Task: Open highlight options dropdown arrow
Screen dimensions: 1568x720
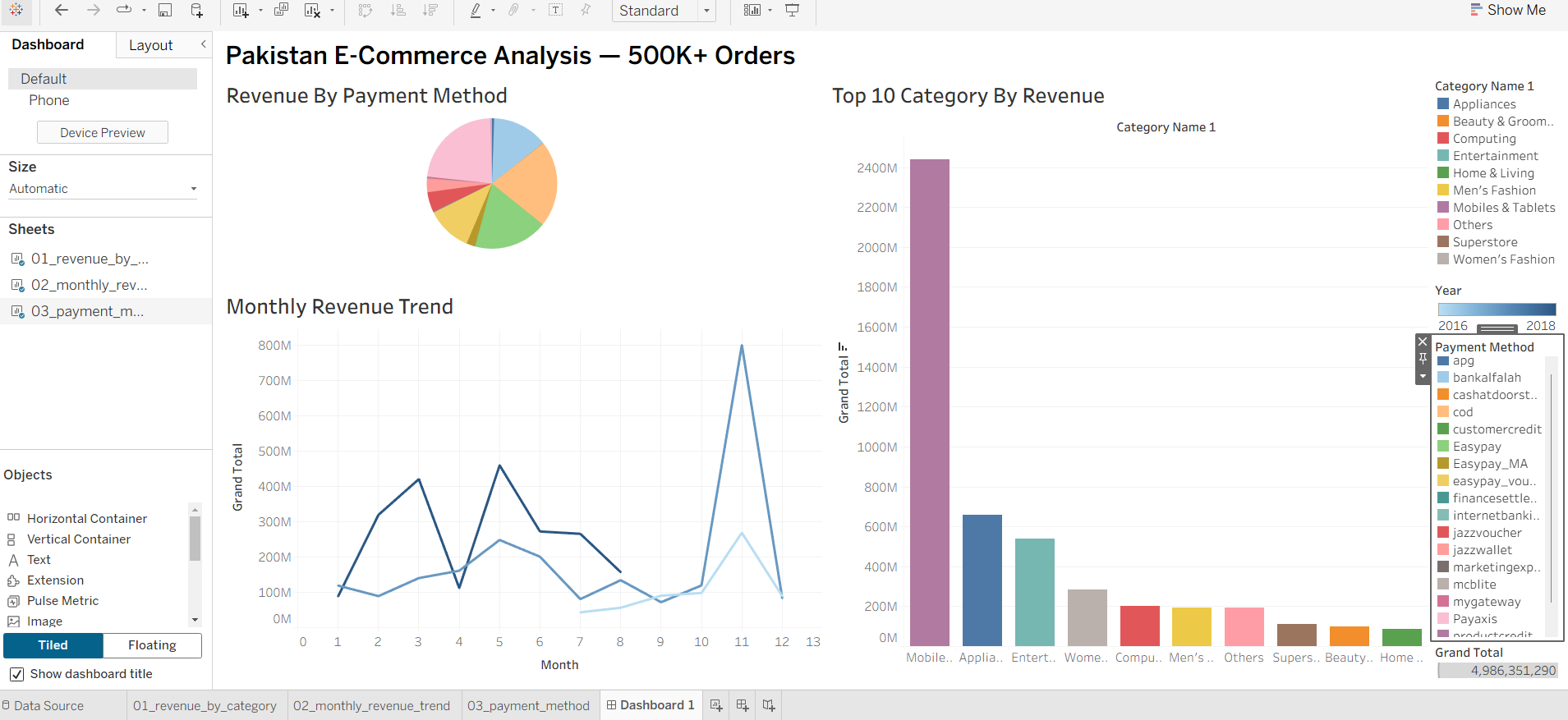Action: coord(493,11)
